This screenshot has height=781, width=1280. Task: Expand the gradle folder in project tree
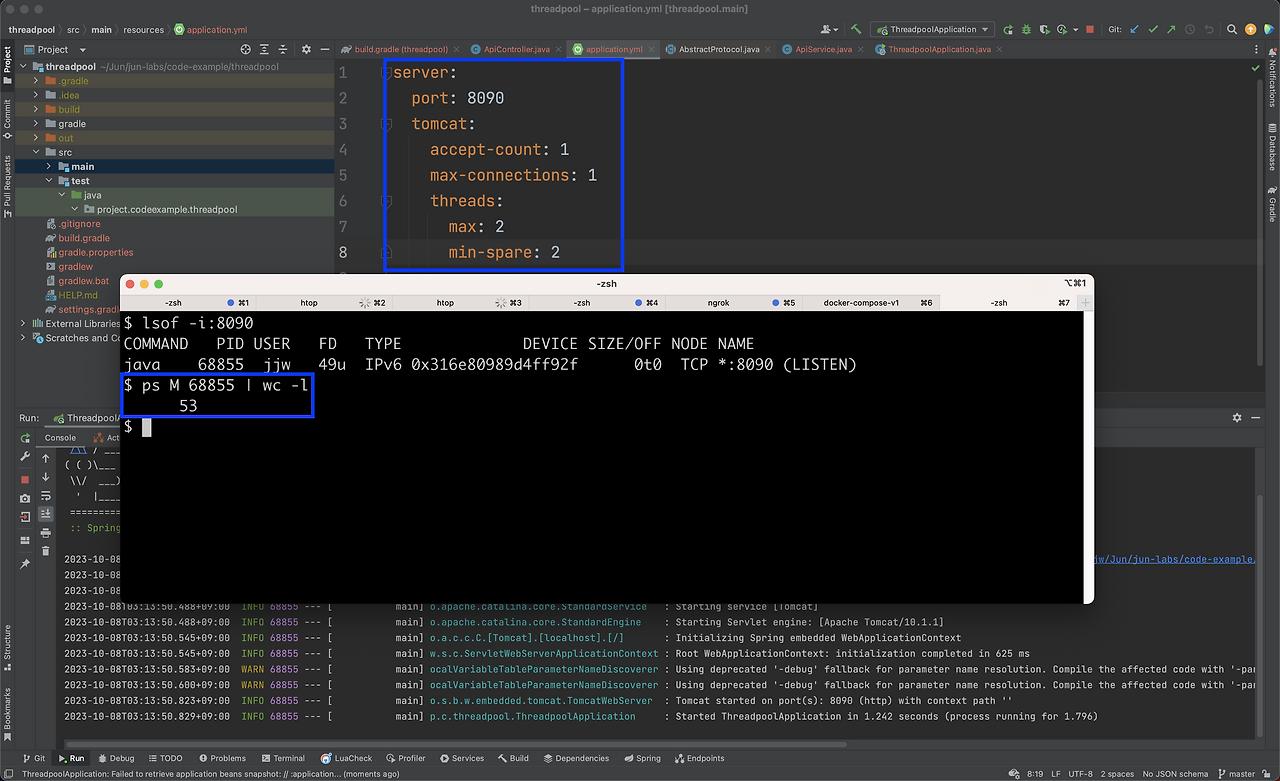[x=36, y=124]
